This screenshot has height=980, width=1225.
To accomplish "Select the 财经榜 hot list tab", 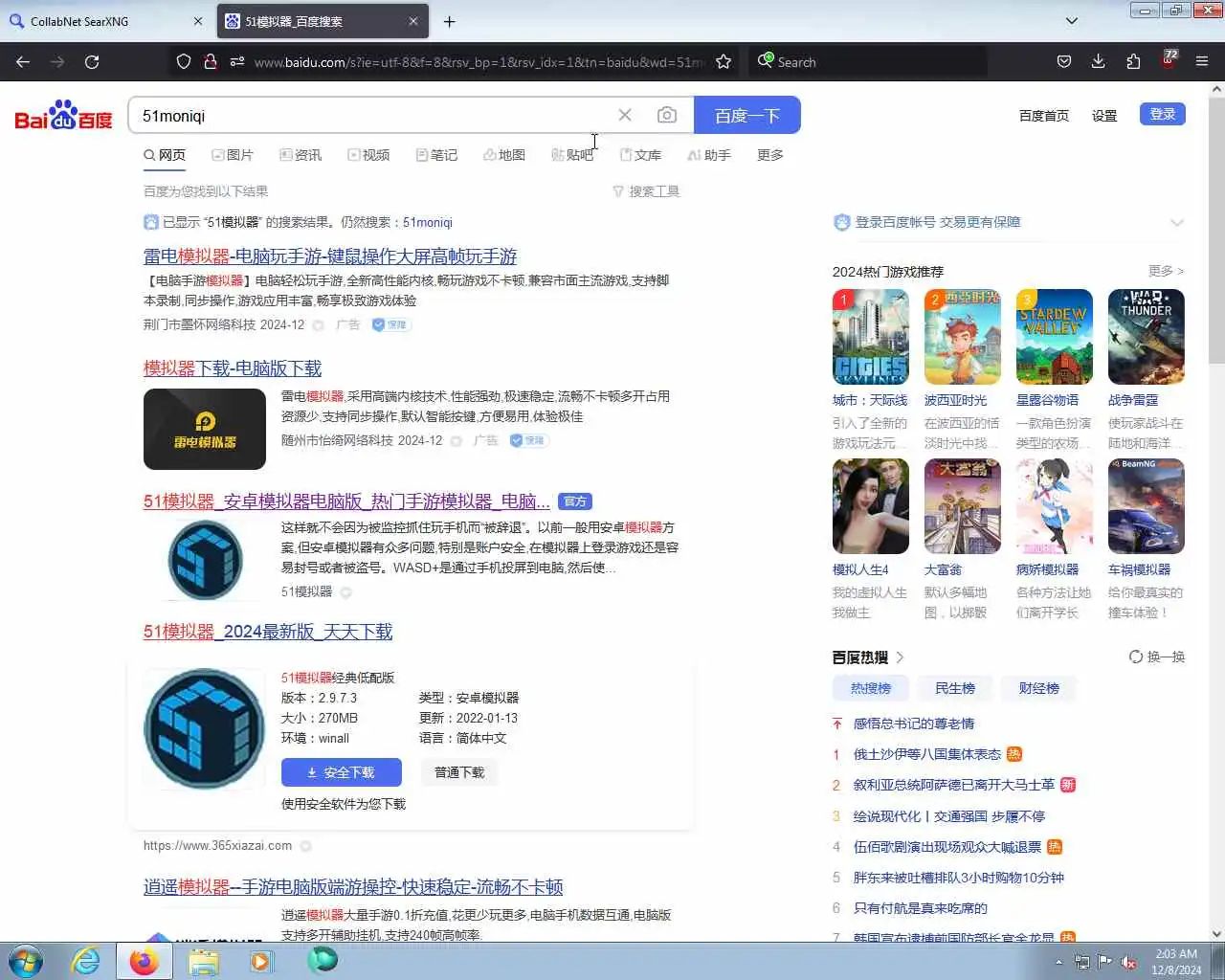I will point(1038,688).
